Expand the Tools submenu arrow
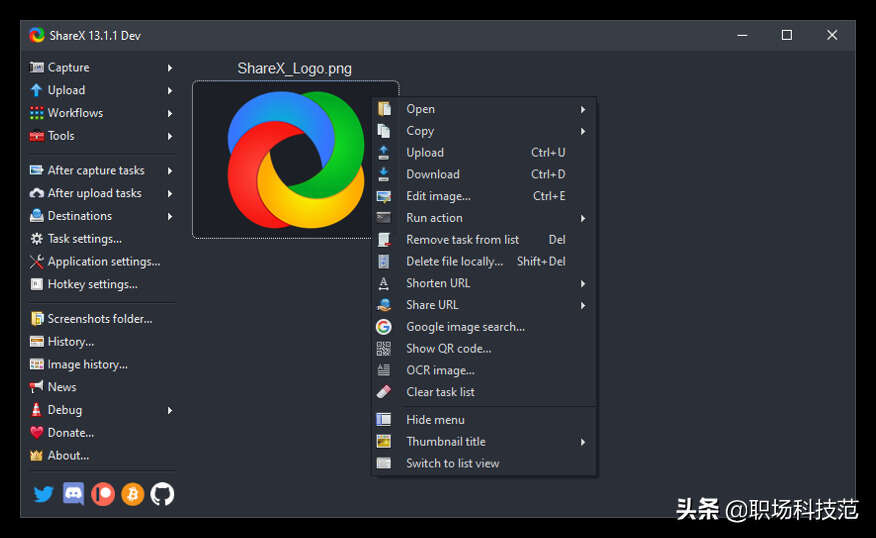 click(170, 136)
